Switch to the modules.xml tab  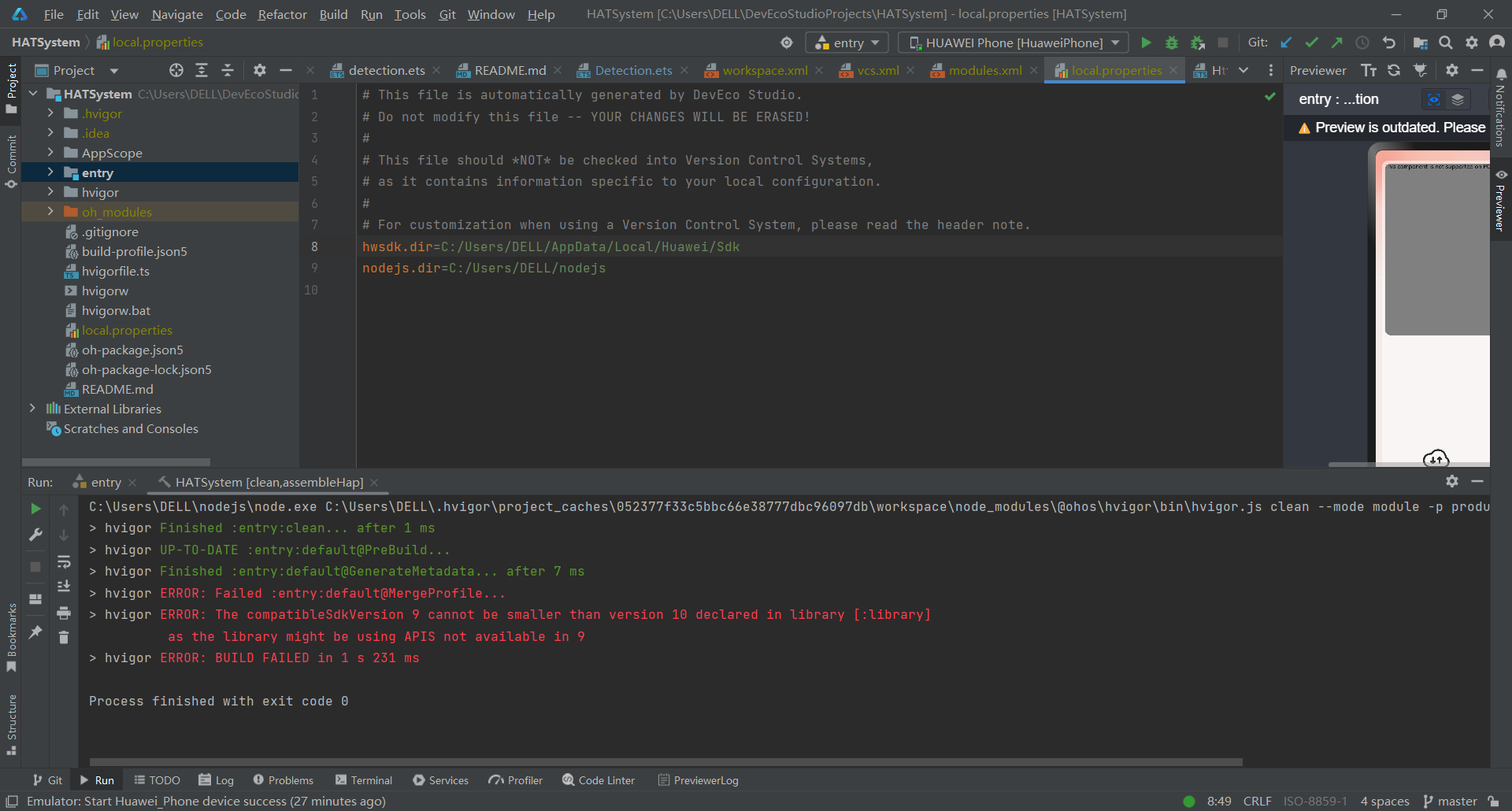click(x=984, y=70)
